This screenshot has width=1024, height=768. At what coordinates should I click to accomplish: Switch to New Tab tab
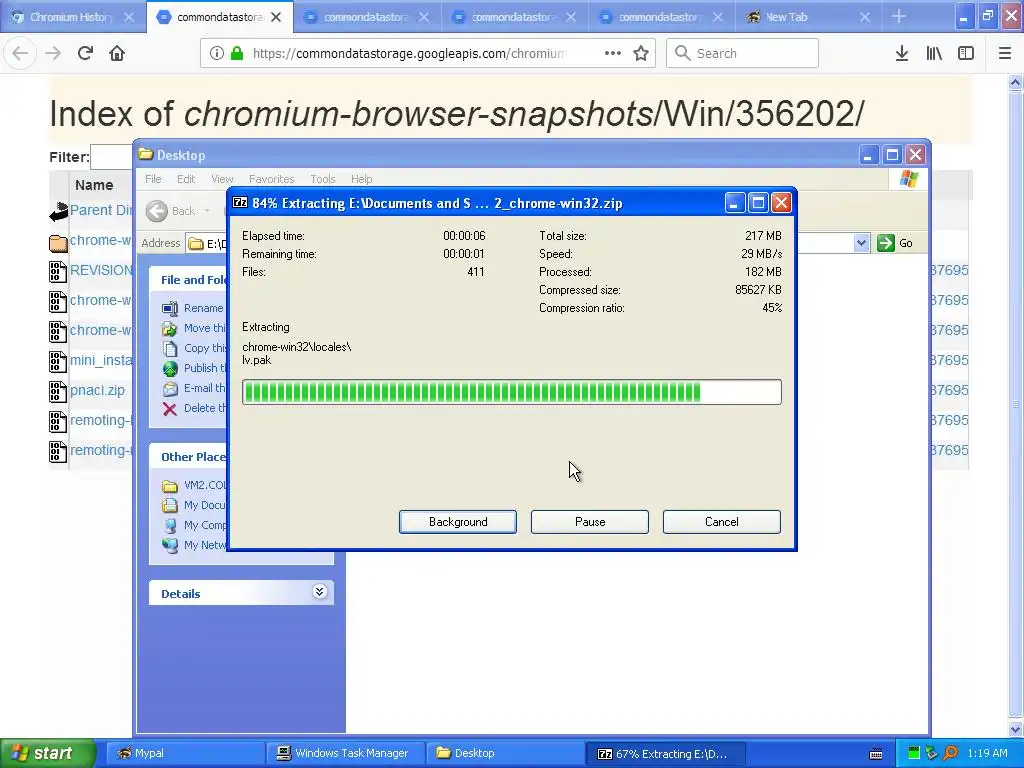[x=786, y=17]
